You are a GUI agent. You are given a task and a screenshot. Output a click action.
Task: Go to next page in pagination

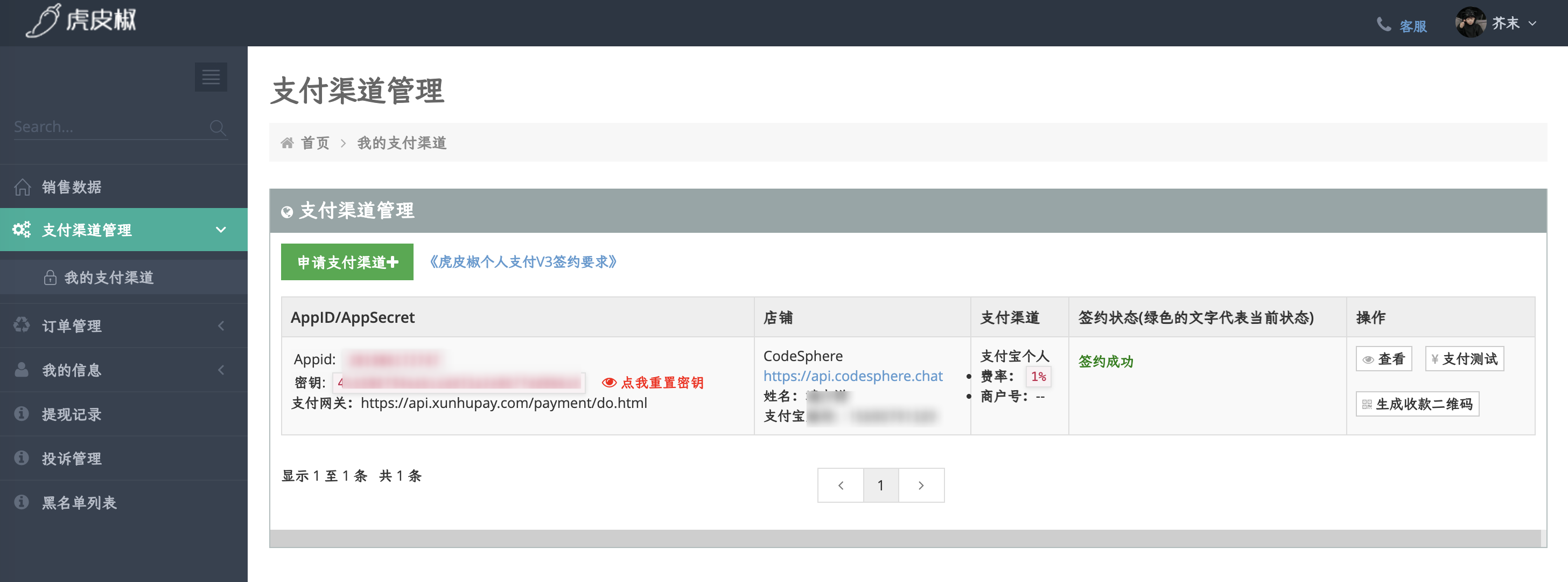[921, 485]
